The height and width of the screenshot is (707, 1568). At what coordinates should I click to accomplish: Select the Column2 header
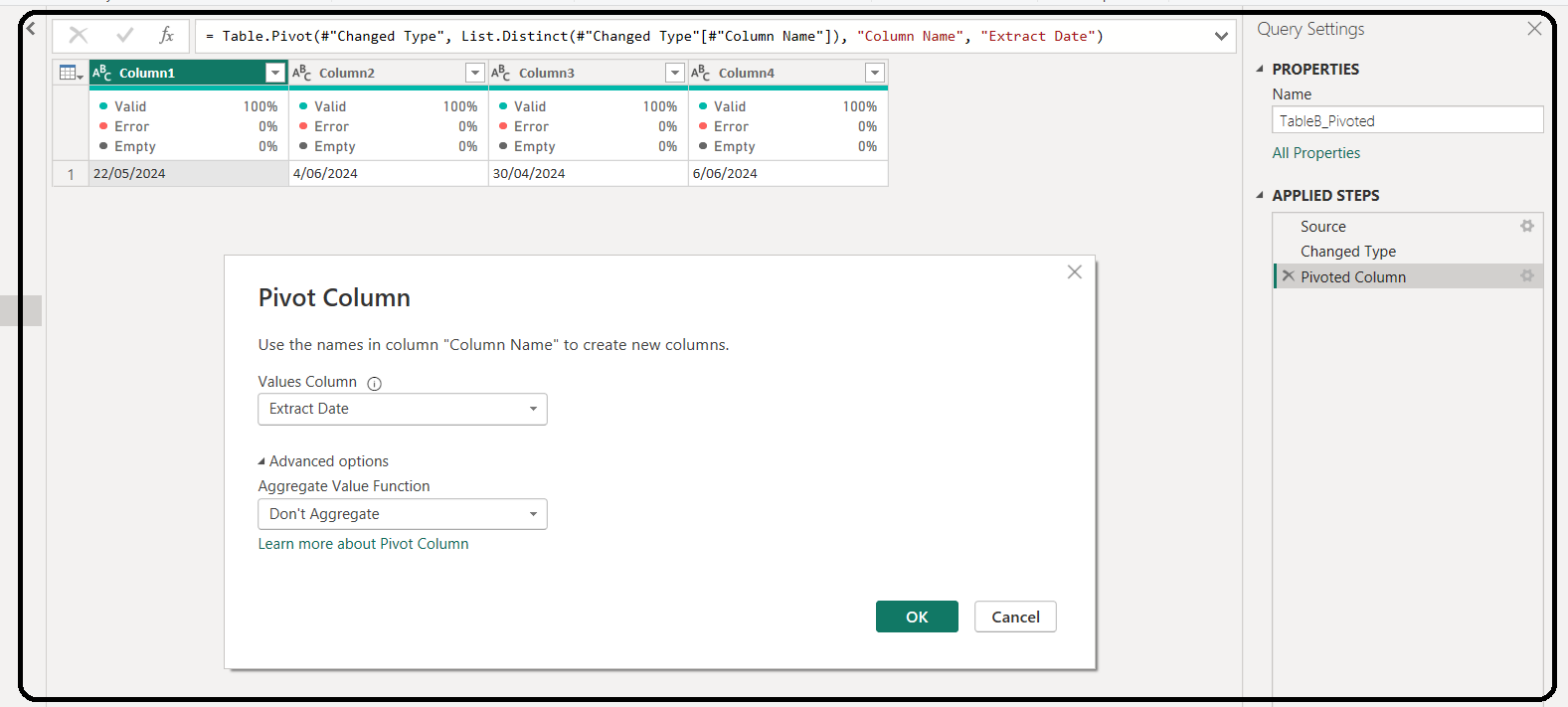(388, 73)
